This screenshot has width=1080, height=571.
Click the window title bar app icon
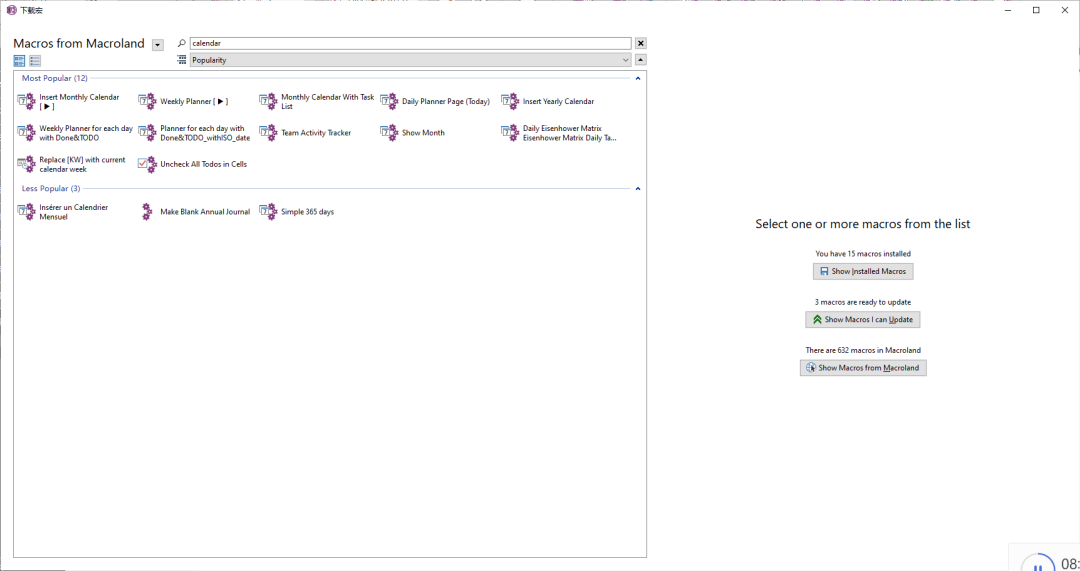[12, 10]
